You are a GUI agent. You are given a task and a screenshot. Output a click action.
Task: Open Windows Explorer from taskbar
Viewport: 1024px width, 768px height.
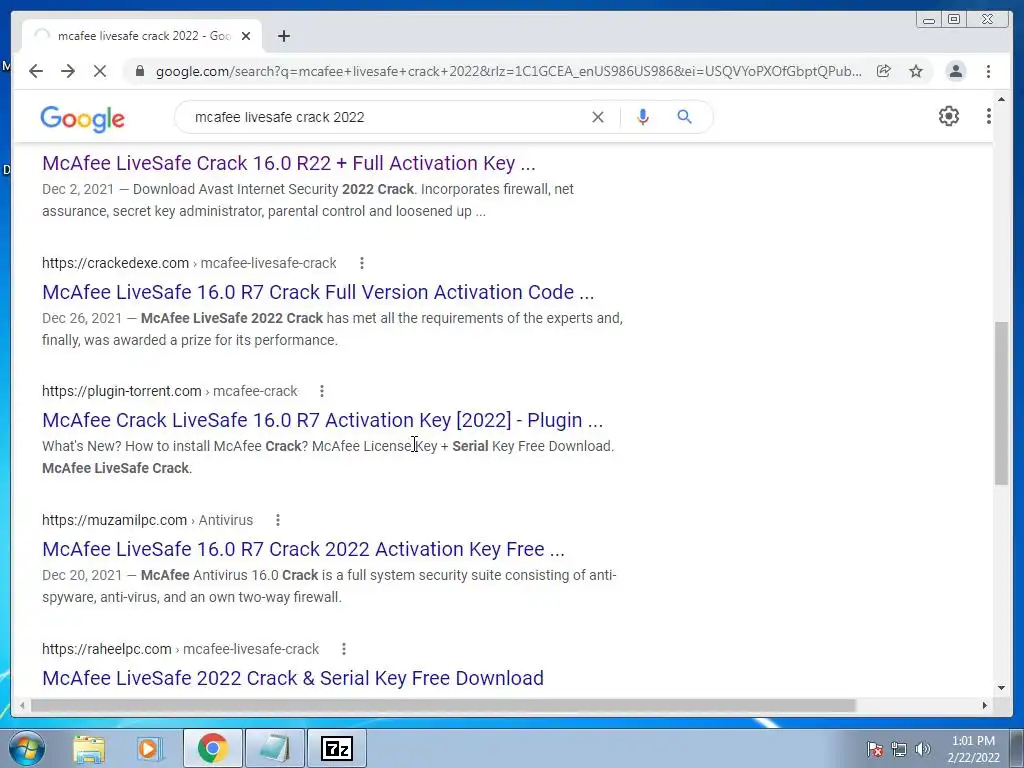pos(89,748)
